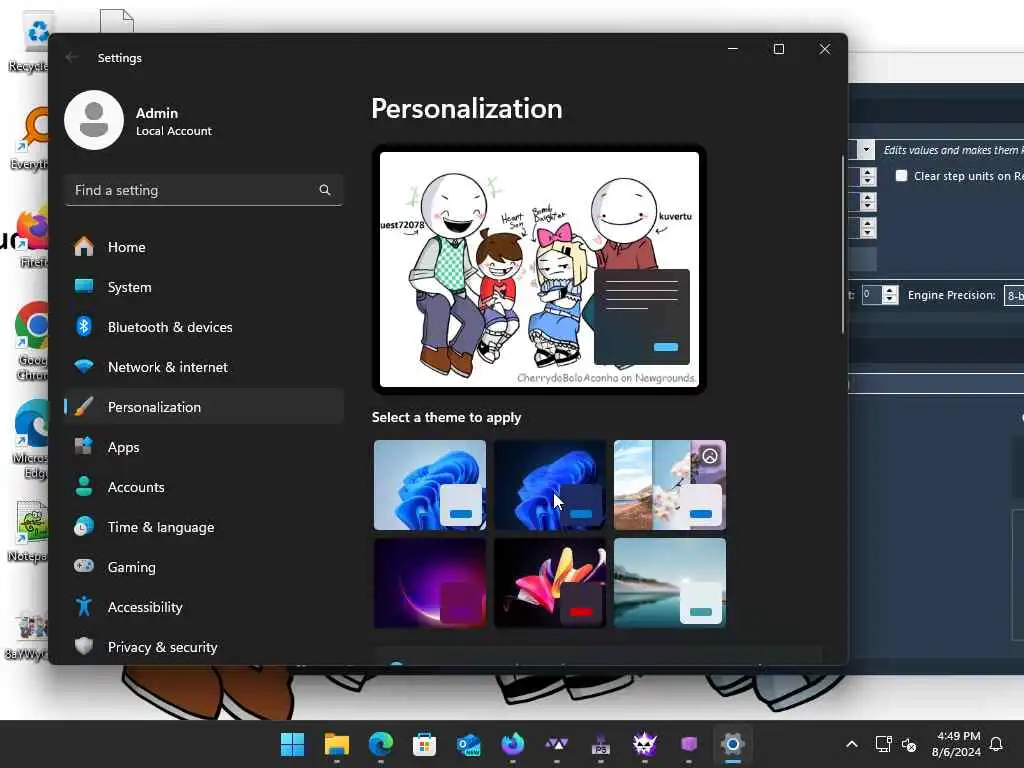The image size is (1024, 768).
Task: Click the Time & language clock icon
Action: (84, 526)
